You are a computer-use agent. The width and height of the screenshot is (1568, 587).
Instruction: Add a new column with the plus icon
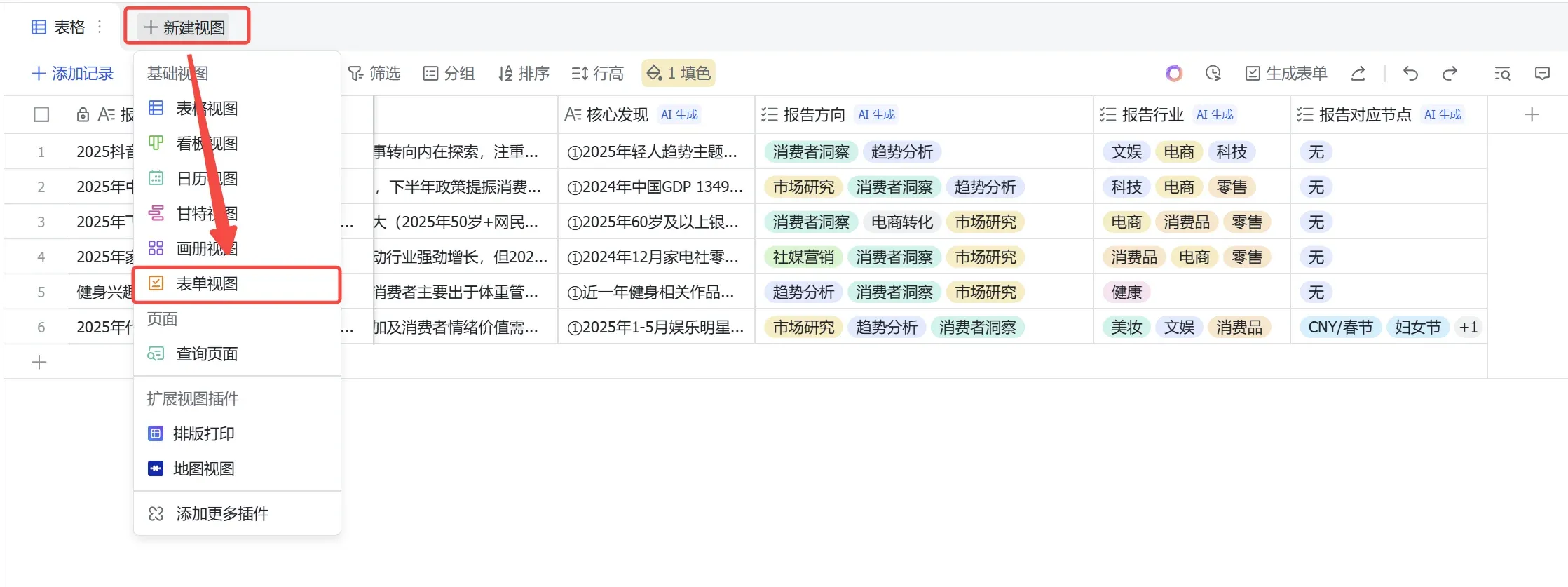click(1532, 114)
